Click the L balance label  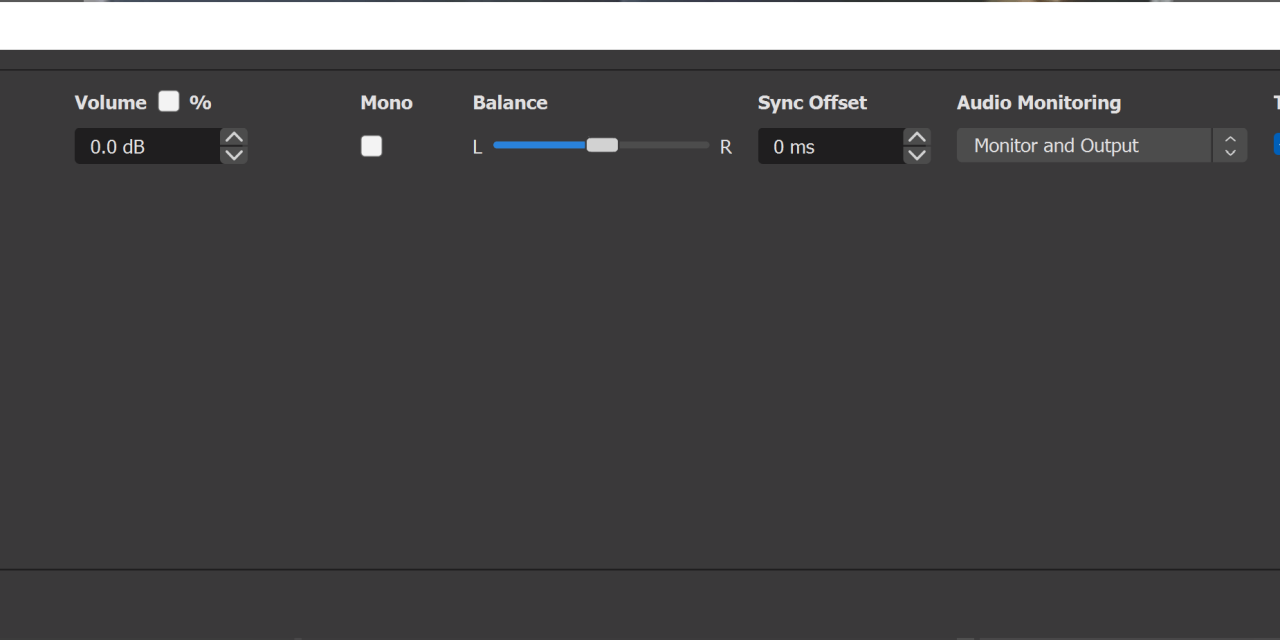[477, 147]
